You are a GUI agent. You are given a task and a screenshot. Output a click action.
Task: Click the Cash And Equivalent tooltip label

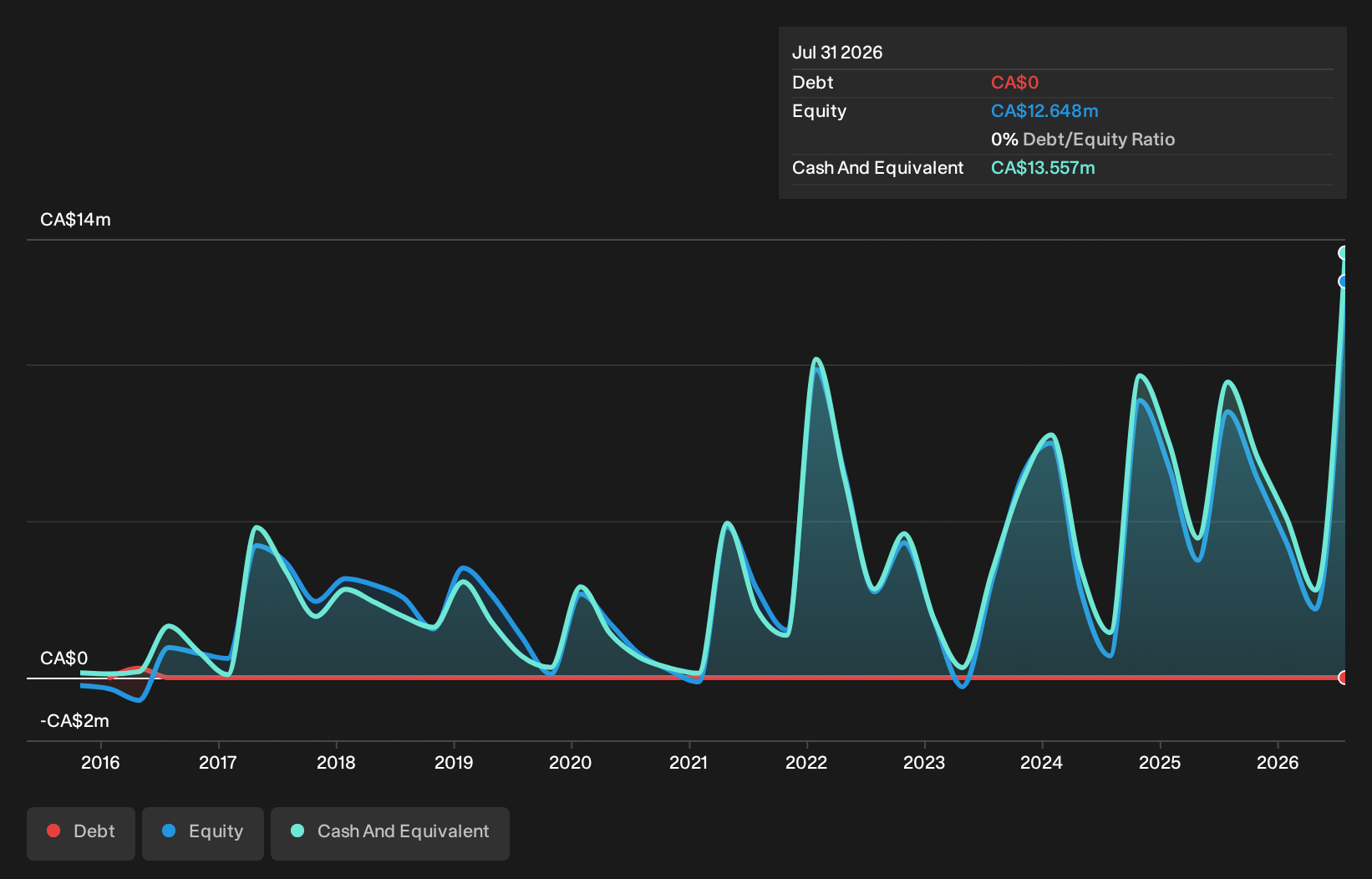[877, 168]
